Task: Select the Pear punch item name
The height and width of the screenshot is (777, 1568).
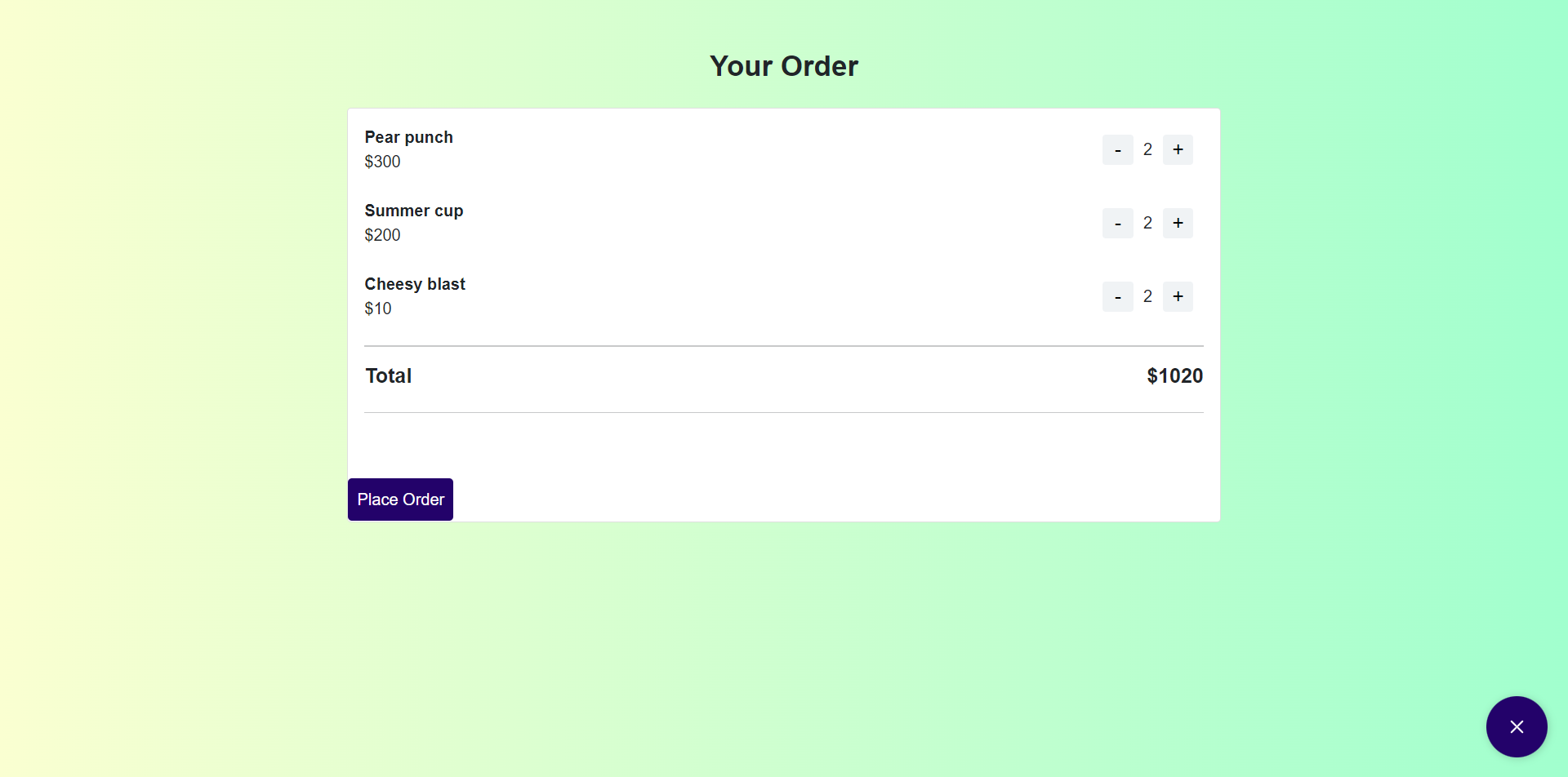Action: coord(408,137)
